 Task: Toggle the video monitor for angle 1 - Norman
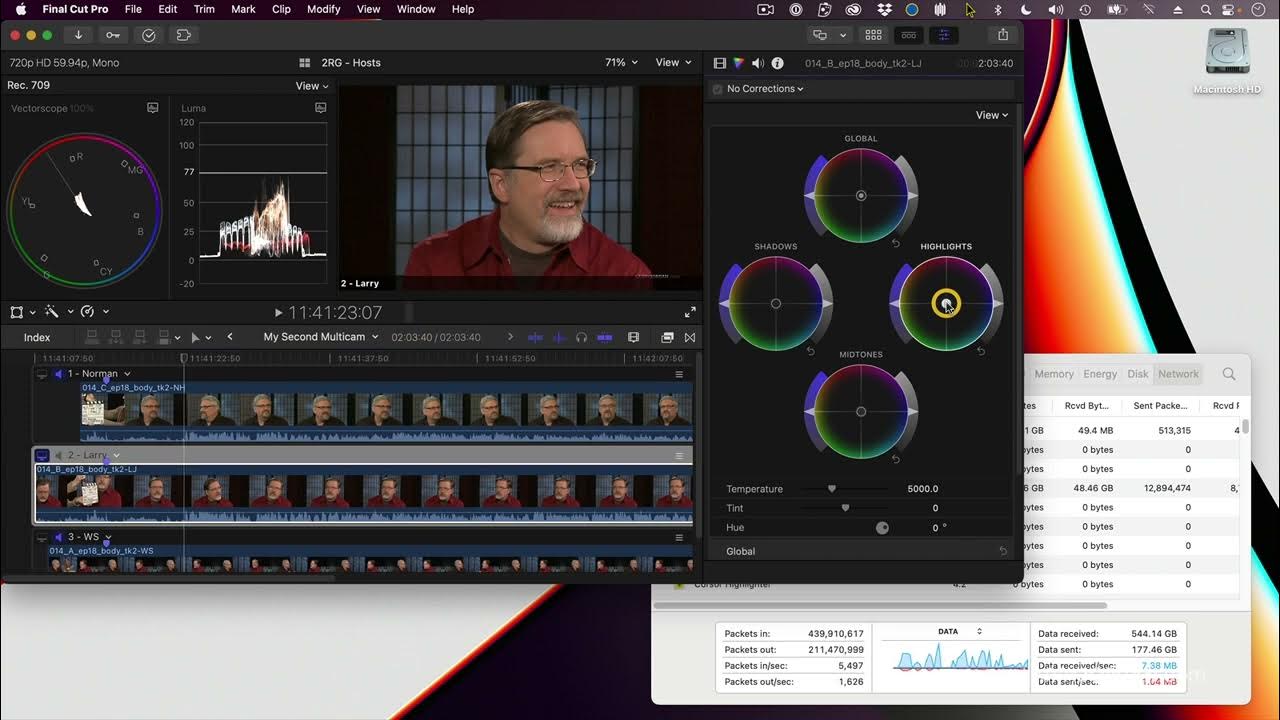click(42, 374)
